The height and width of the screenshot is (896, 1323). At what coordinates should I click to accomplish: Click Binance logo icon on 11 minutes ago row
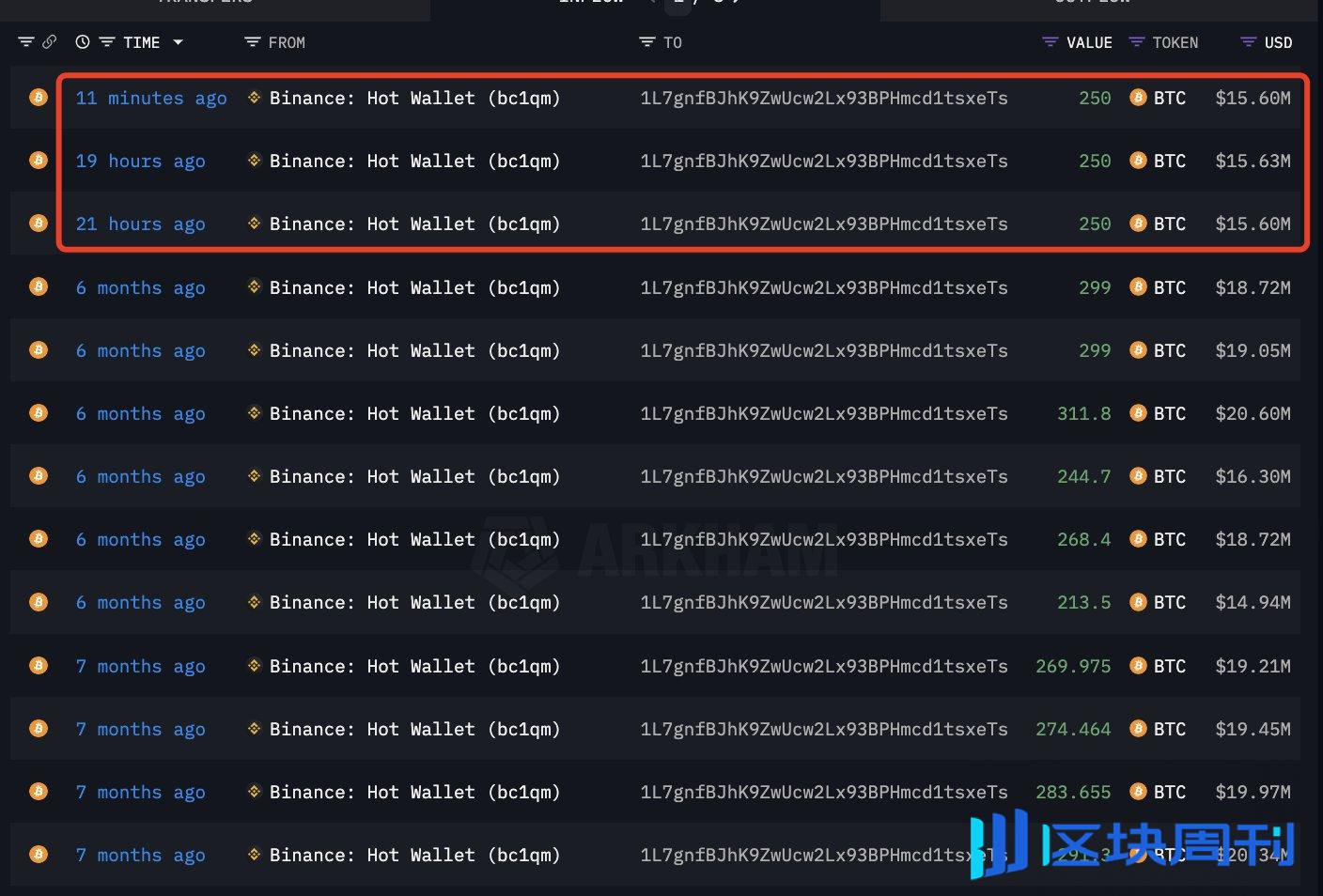point(254,97)
